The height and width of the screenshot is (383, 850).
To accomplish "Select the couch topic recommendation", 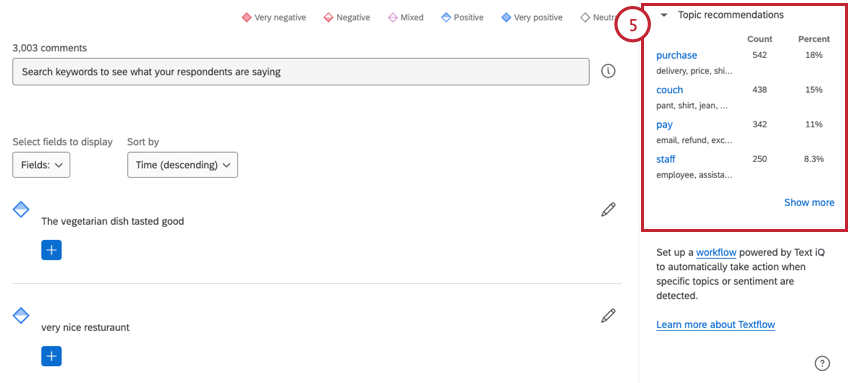I will [669, 90].
